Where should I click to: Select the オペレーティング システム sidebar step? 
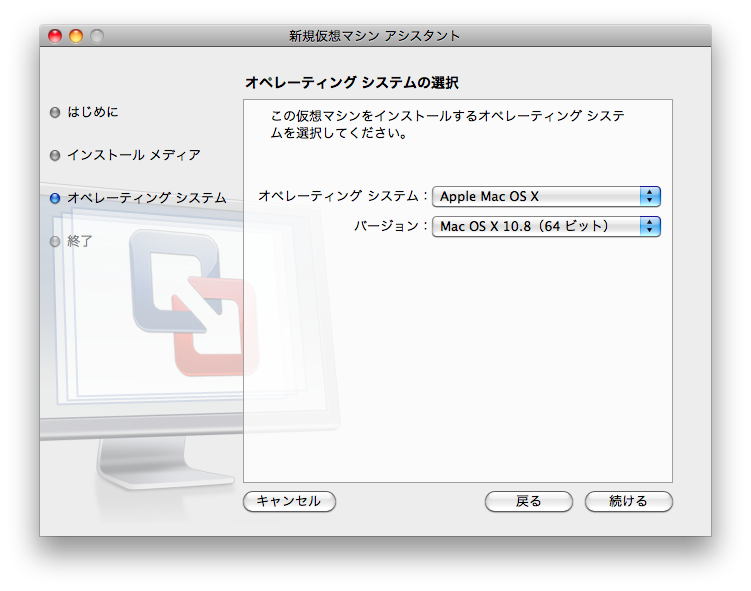pyautogui.click(x=147, y=198)
